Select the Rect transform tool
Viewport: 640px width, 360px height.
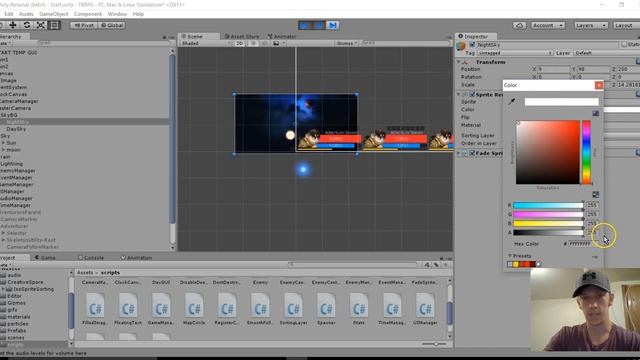[x=54, y=25]
